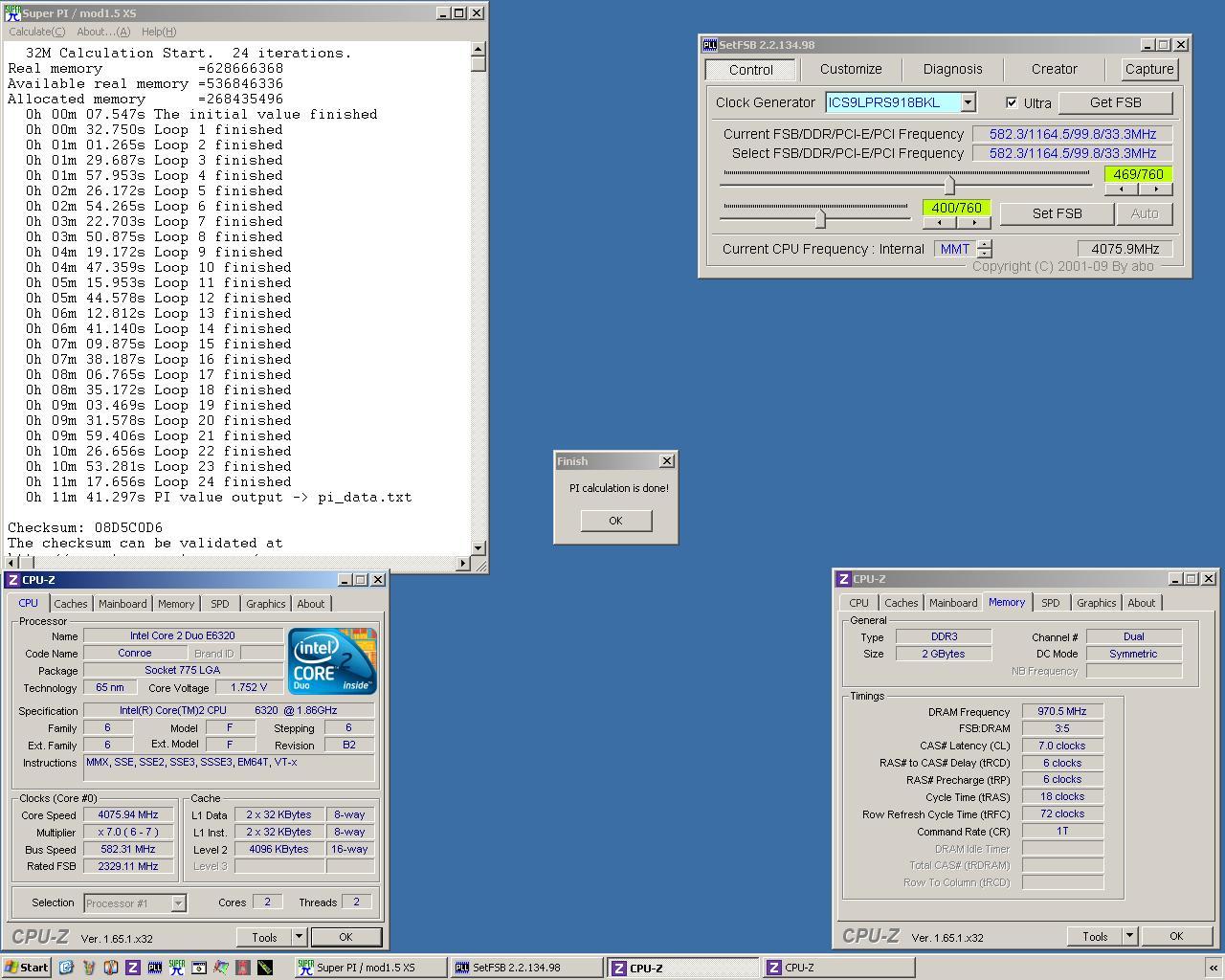Open the CPU tab in the lower-right CPU-Z window
Screen dimensions: 1225x980
point(858,603)
